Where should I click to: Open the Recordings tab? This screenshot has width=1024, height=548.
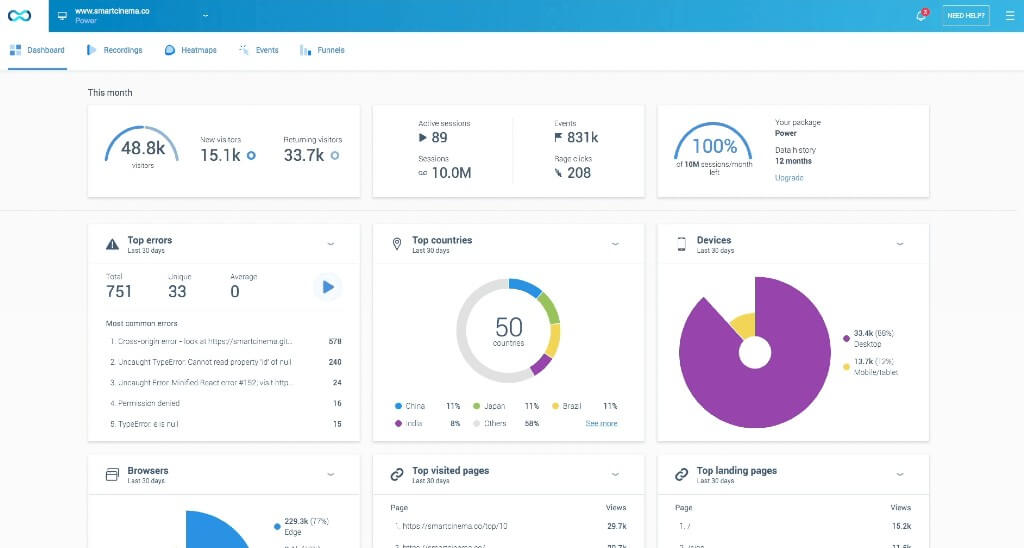pos(114,50)
